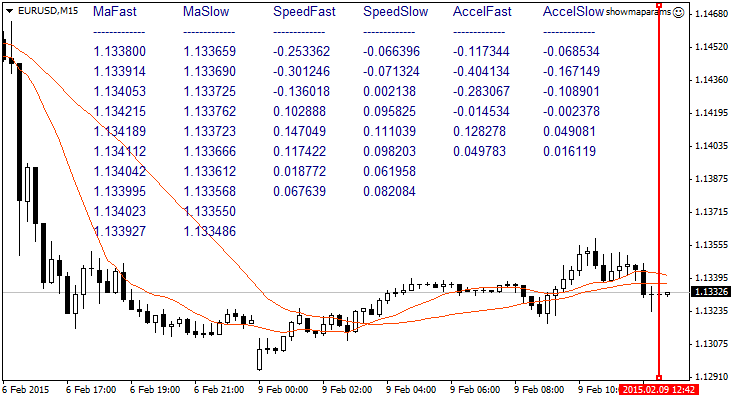Click the smiley face expert advisor icon
The width and height of the screenshot is (731, 396).
(x=679, y=13)
